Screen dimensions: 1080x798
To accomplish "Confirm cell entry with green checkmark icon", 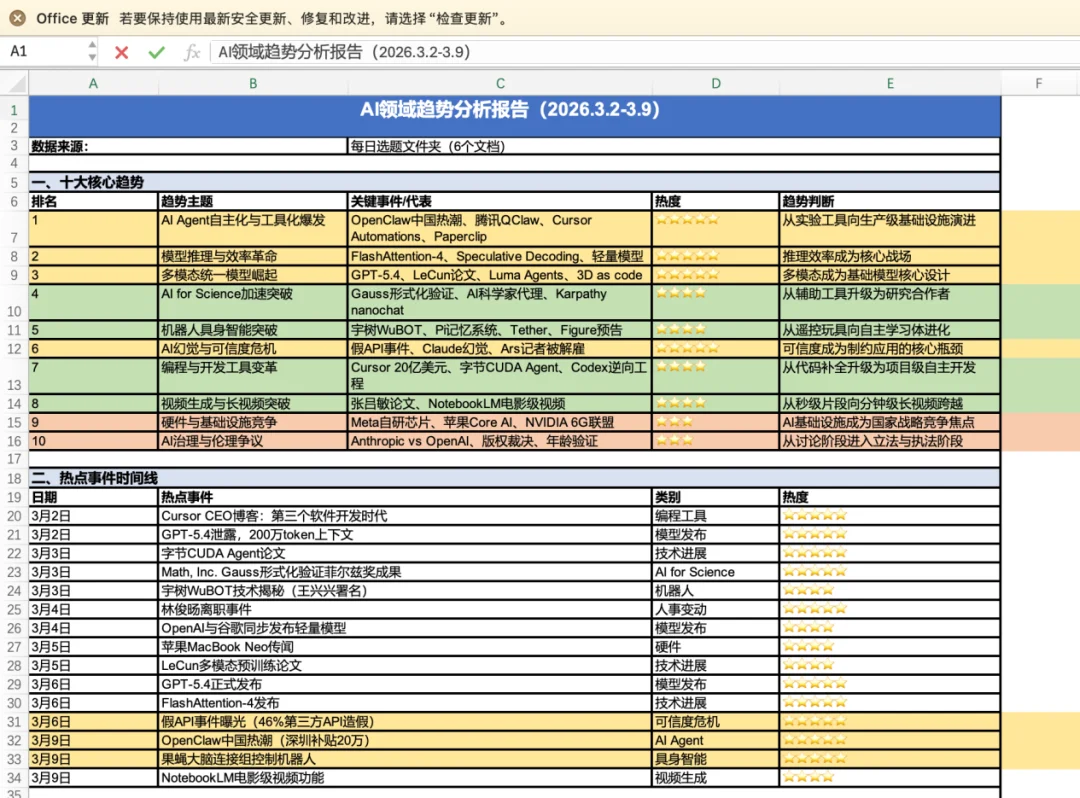I will pos(155,50).
